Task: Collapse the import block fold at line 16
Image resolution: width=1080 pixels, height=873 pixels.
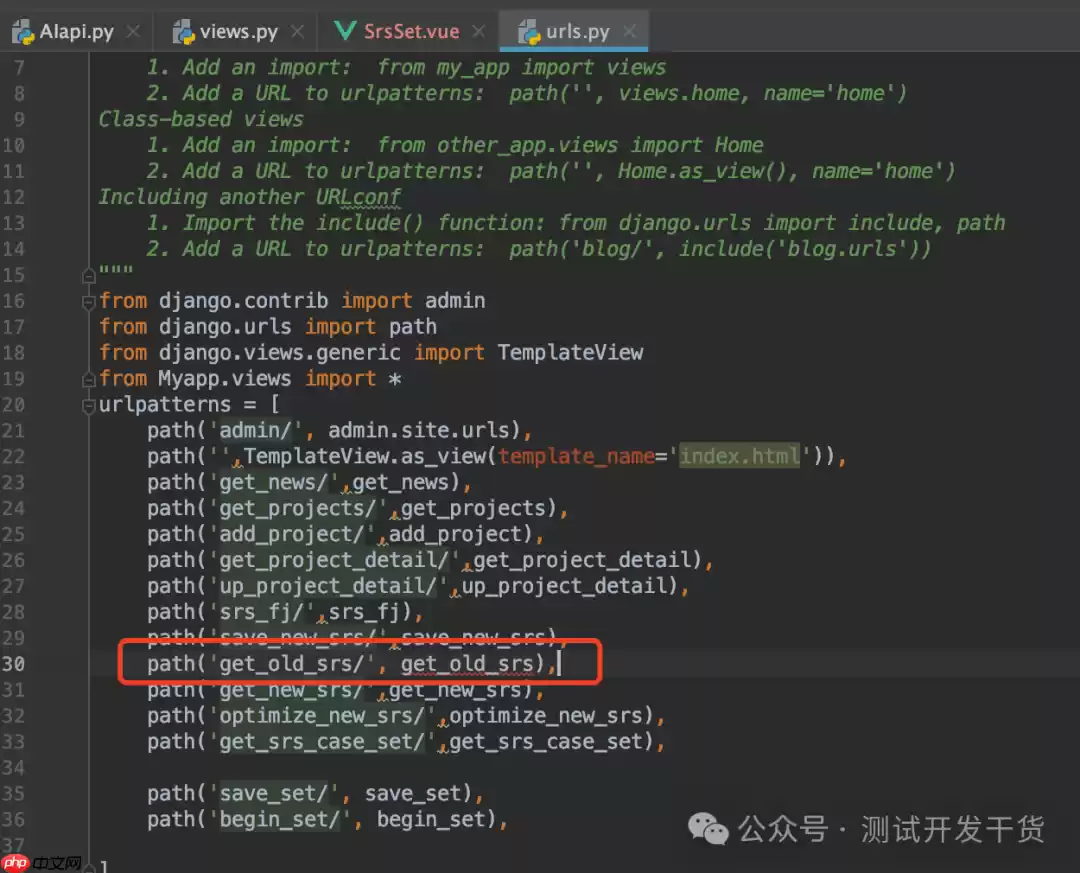Action: [87, 300]
